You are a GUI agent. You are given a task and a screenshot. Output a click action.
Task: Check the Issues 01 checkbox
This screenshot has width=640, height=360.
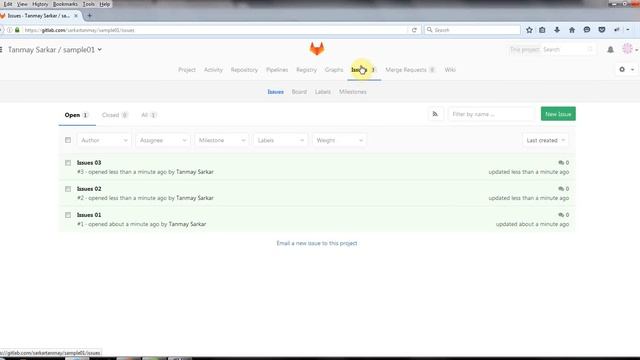[68, 215]
